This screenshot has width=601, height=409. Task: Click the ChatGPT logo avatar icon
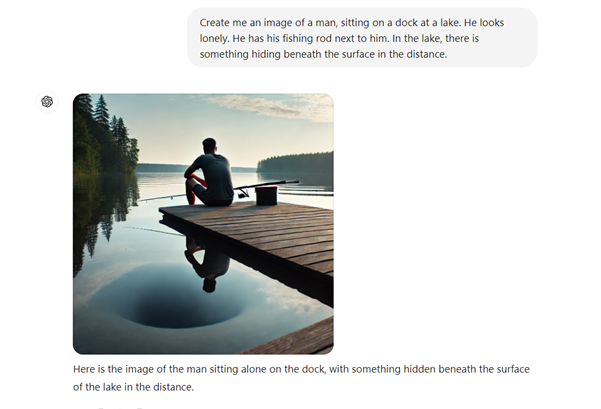point(47,102)
